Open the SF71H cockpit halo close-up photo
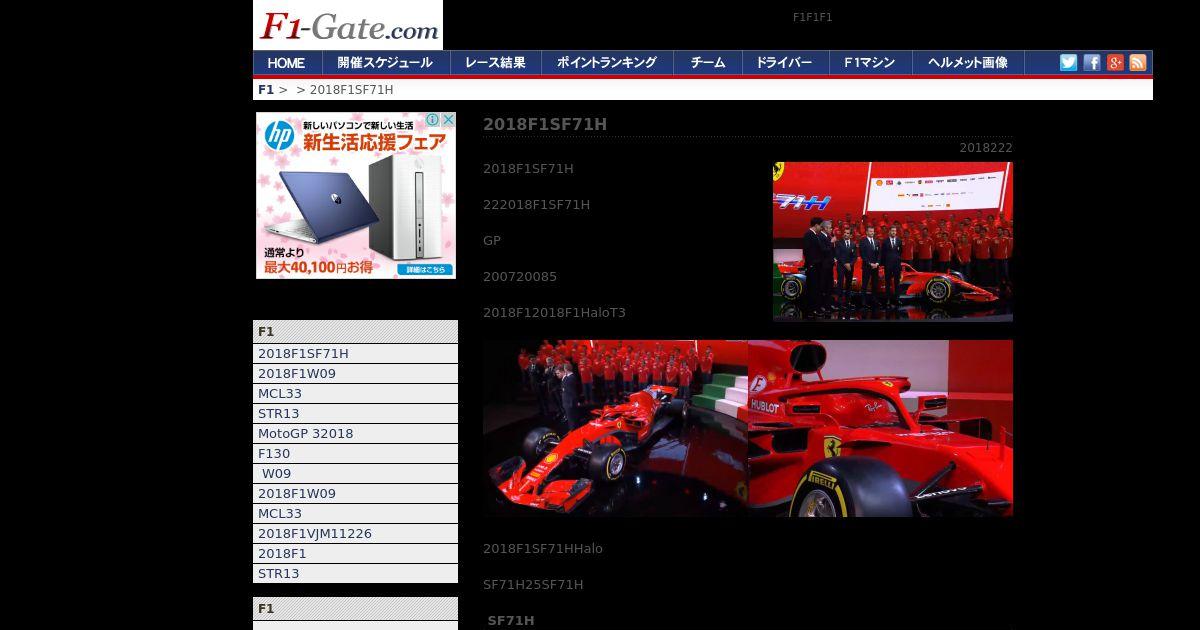 click(x=881, y=428)
